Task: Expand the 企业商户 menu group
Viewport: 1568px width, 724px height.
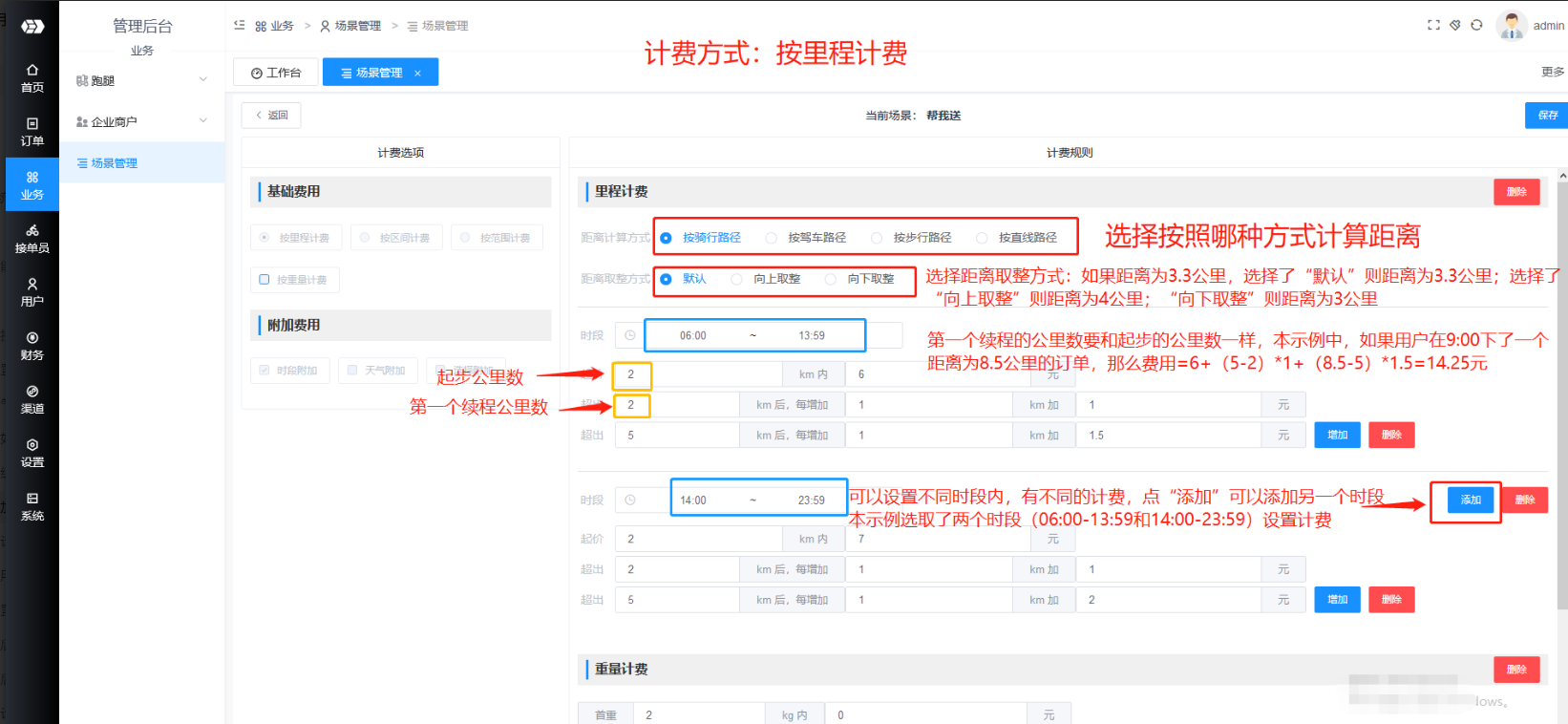Action: (x=141, y=121)
